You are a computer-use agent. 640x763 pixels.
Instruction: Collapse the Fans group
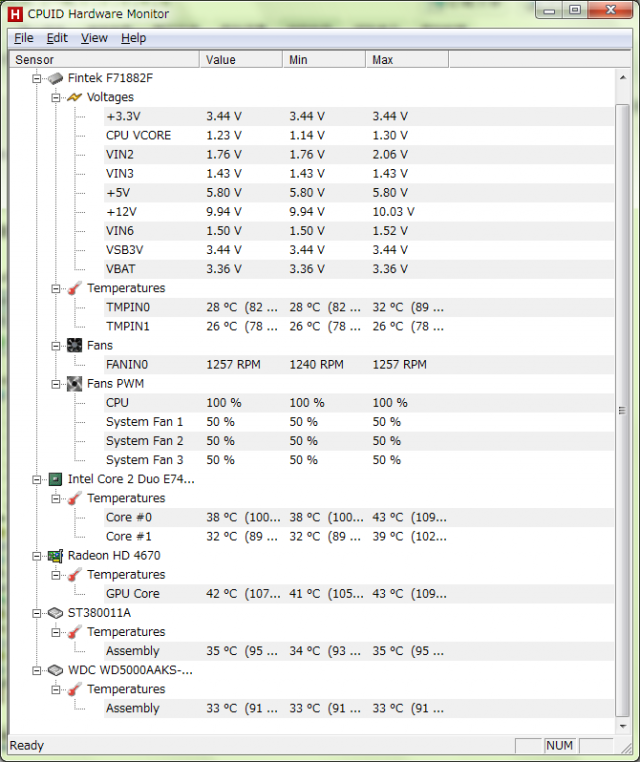pos(55,346)
